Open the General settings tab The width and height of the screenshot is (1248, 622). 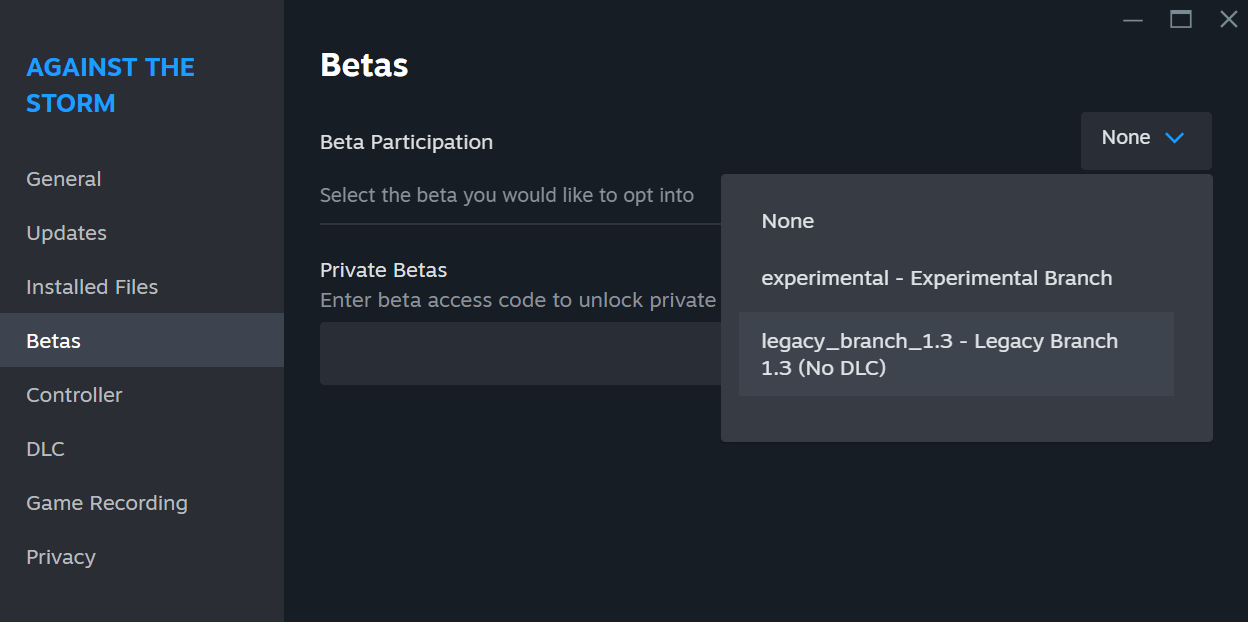coord(64,179)
